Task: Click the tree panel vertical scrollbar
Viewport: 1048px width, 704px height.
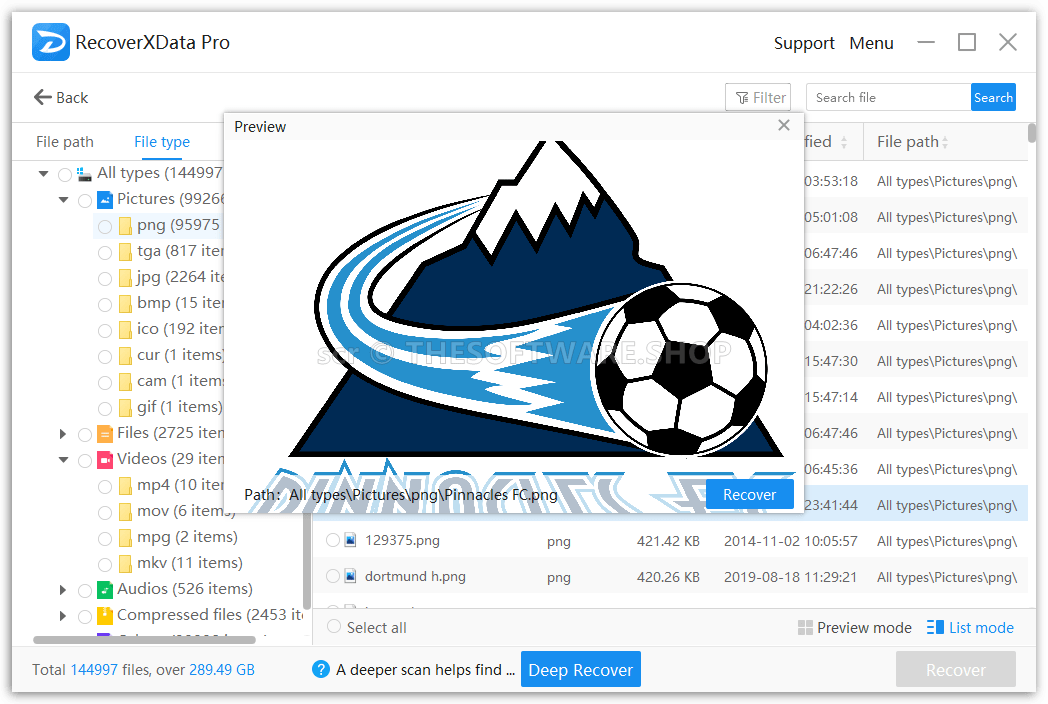Action: [307, 562]
